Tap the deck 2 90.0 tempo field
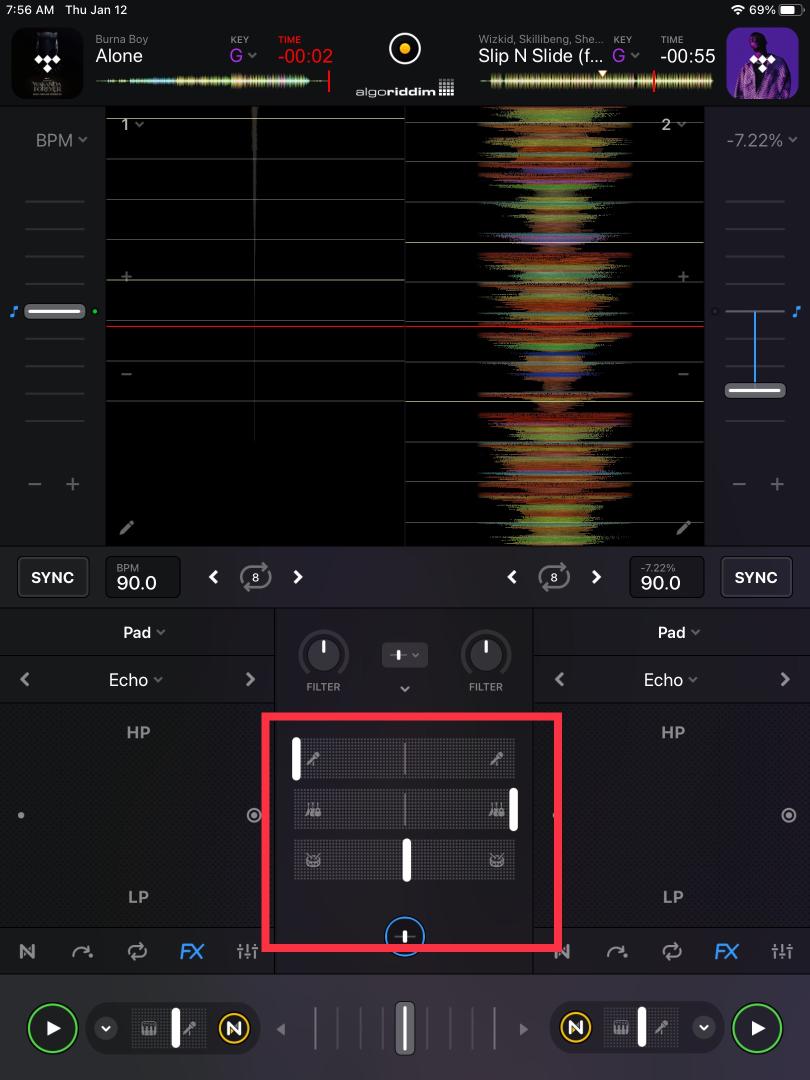This screenshot has height=1080, width=810. click(x=667, y=577)
